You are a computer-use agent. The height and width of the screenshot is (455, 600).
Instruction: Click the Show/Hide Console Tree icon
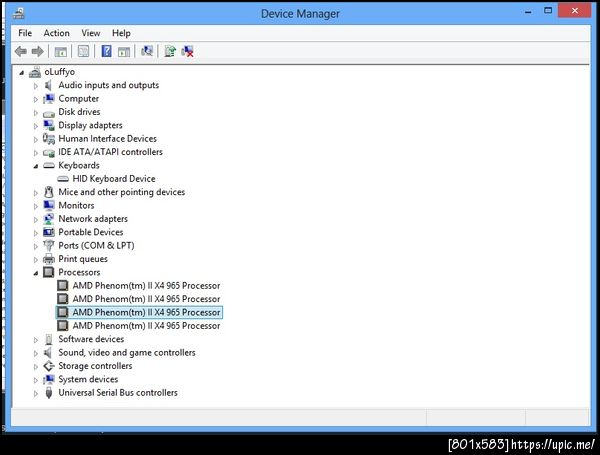tap(60, 51)
